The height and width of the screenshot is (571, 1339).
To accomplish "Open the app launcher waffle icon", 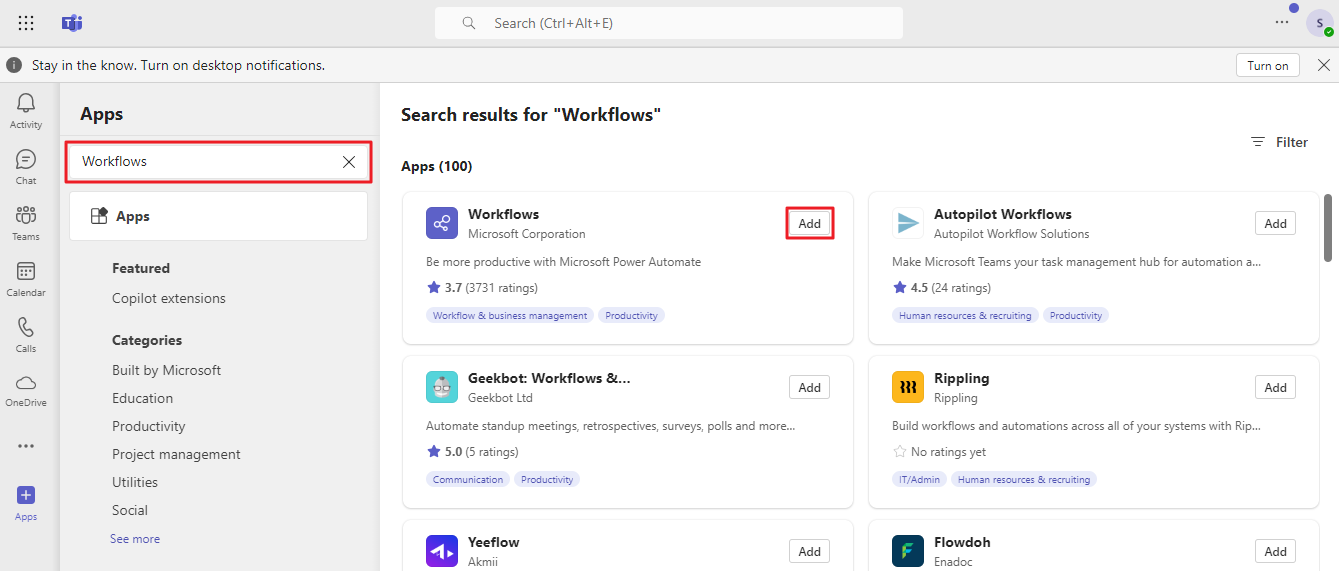I will (26, 23).
